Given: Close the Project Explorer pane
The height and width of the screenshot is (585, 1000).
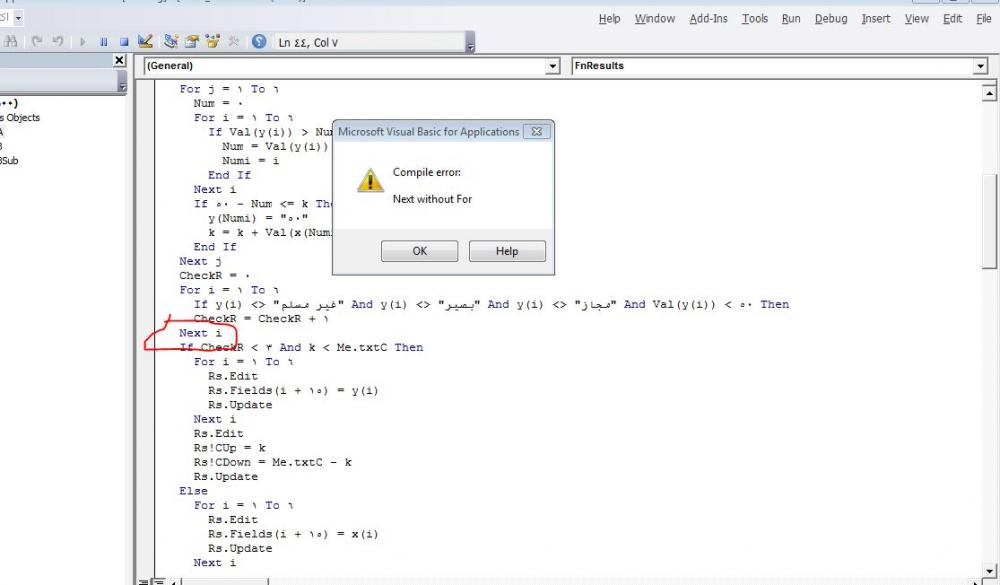Looking at the screenshot, I should [119, 60].
